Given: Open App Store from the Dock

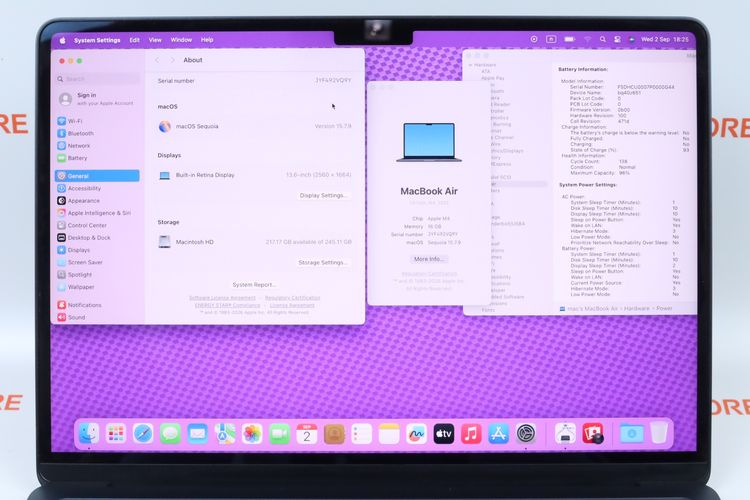Looking at the screenshot, I should (498, 433).
